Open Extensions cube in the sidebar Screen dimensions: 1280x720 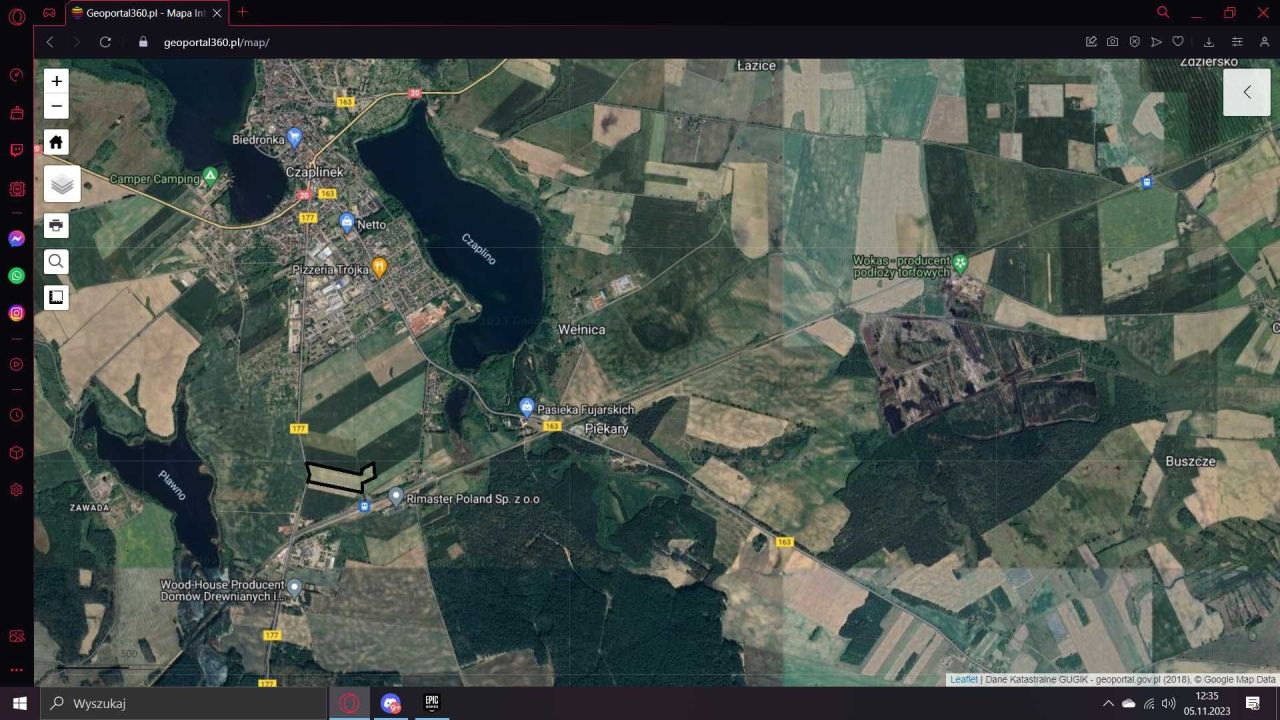[16, 453]
